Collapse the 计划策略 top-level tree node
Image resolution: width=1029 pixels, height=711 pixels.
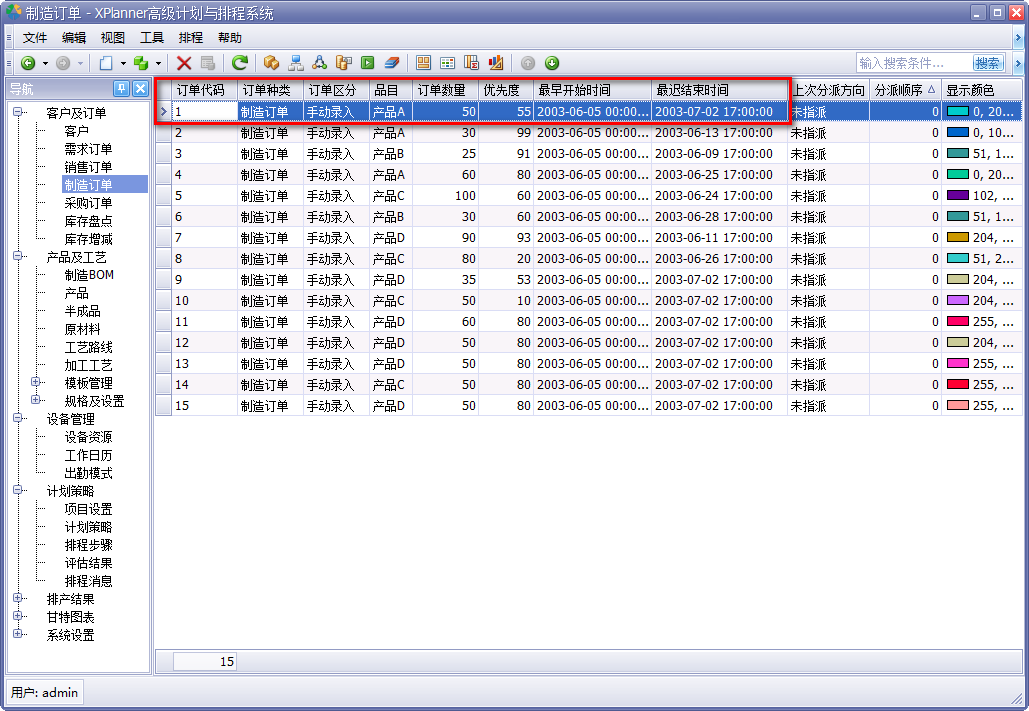pyautogui.click(x=18, y=490)
